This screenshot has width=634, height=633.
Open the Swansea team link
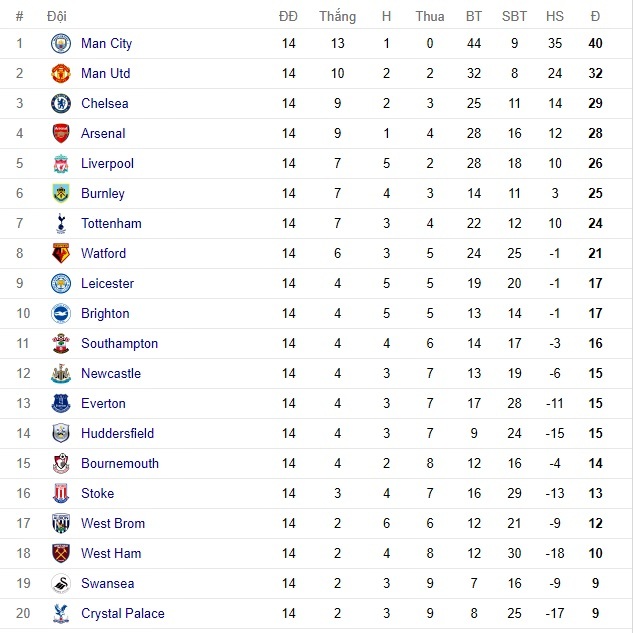(x=107, y=584)
